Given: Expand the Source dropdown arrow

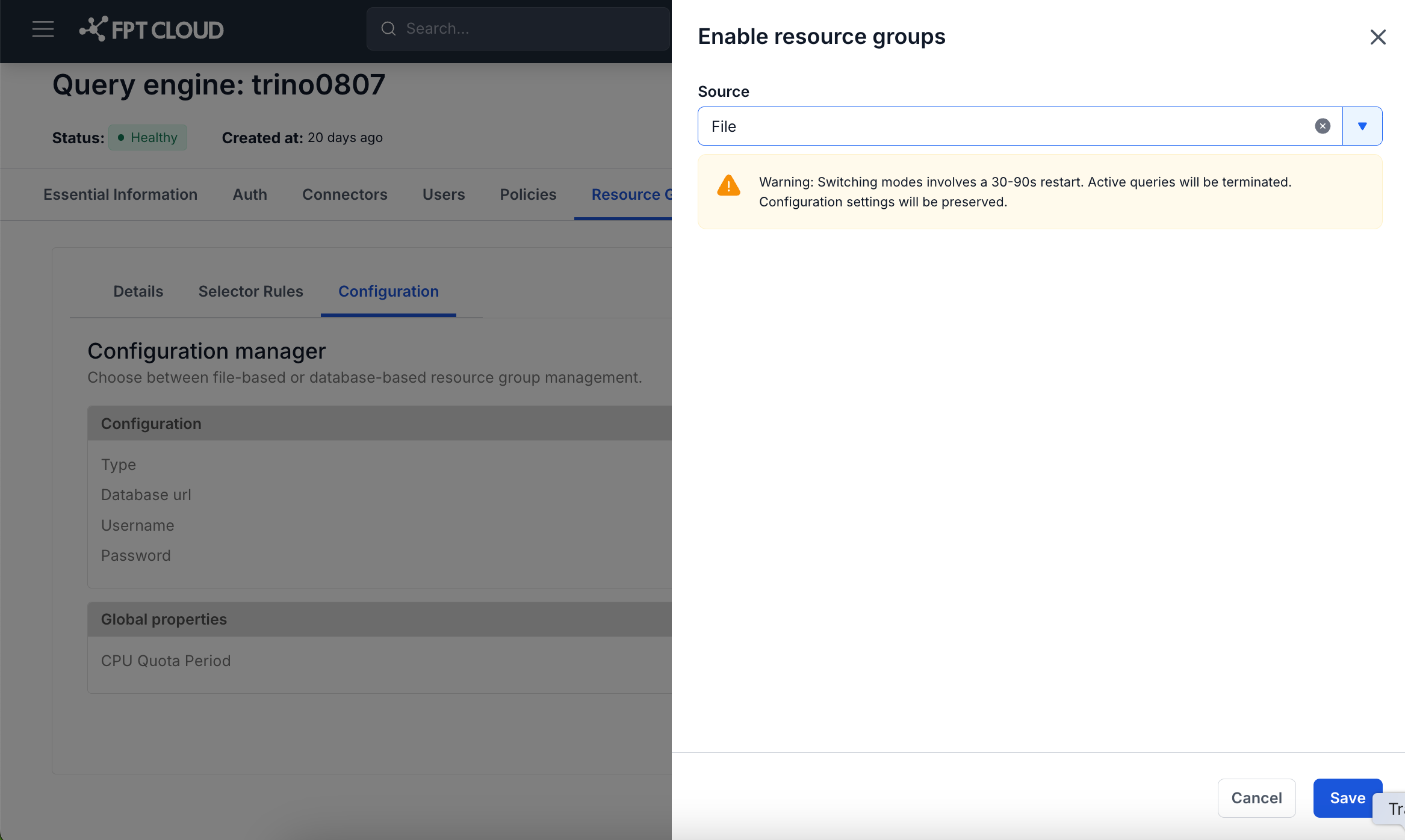Looking at the screenshot, I should coord(1362,126).
